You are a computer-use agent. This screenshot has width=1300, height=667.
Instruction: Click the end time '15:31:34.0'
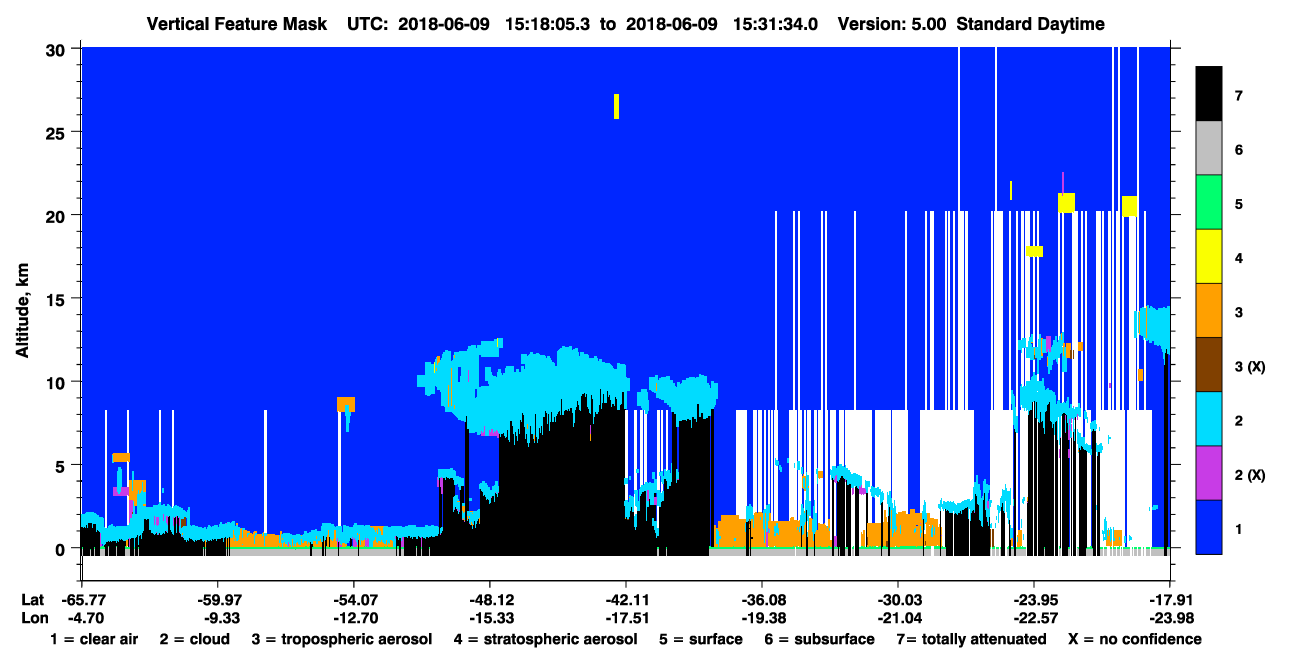click(775, 24)
